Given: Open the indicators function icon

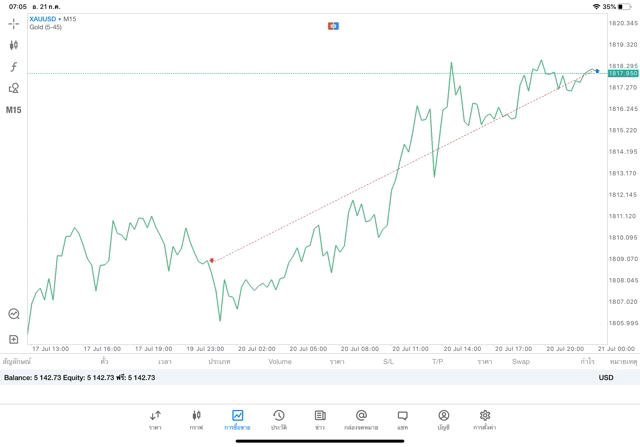Looking at the screenshot, I should [14, 66].
